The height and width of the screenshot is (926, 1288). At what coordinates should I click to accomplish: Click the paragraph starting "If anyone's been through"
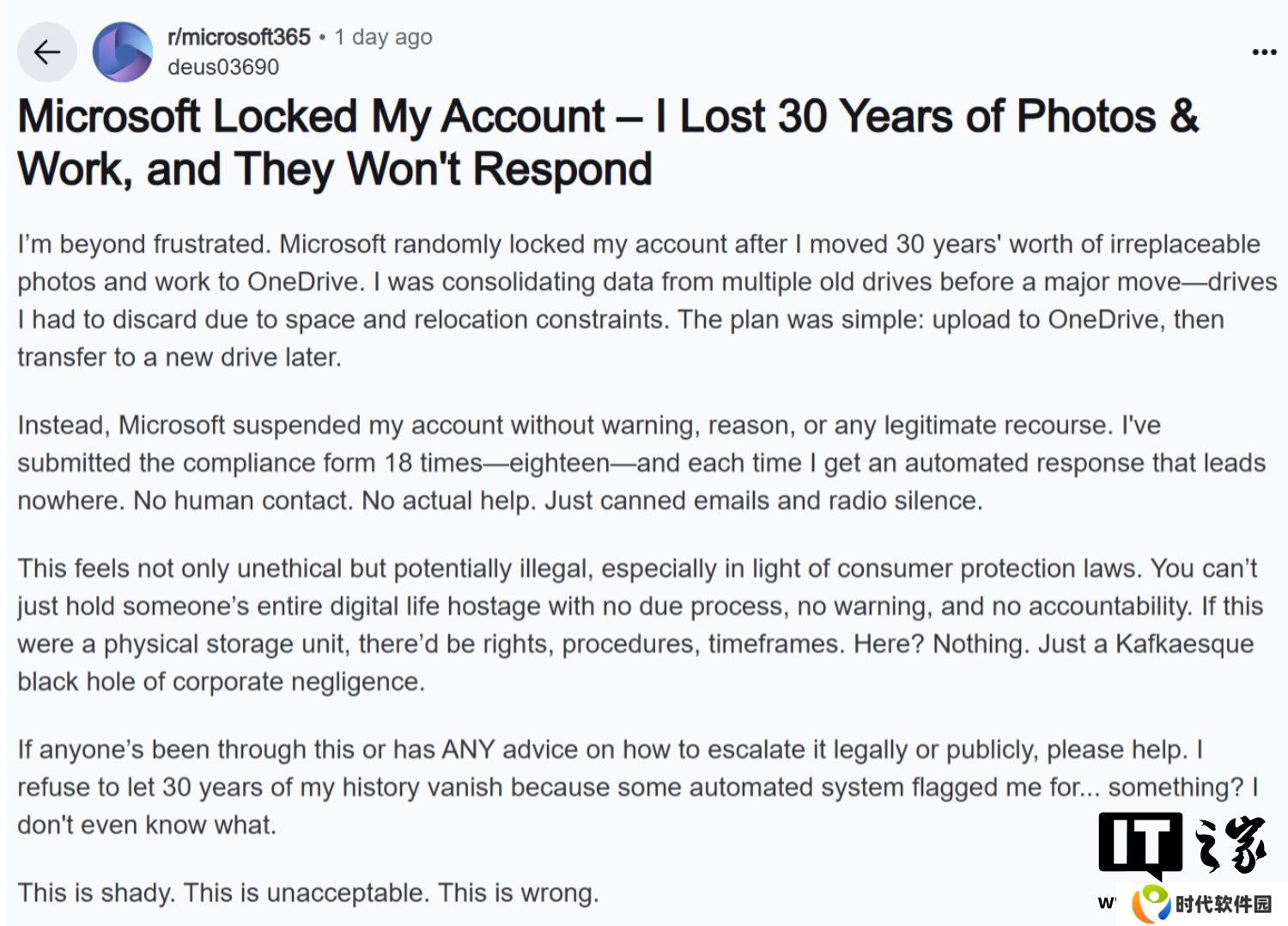tap(638, 788)
